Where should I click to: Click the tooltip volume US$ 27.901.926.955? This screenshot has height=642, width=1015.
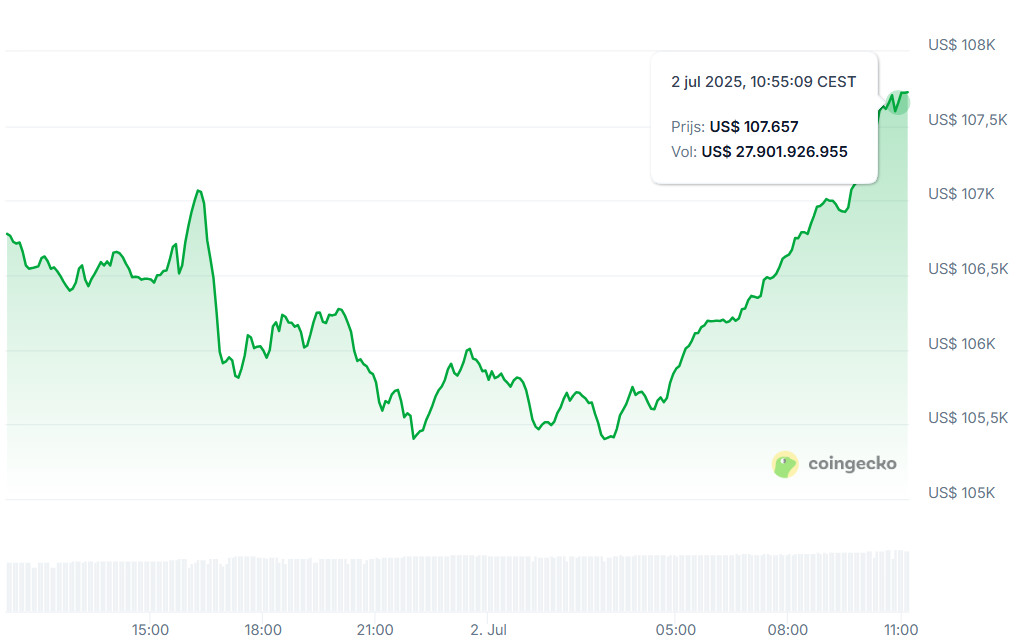pyautogui.click(x=775, y=152)
